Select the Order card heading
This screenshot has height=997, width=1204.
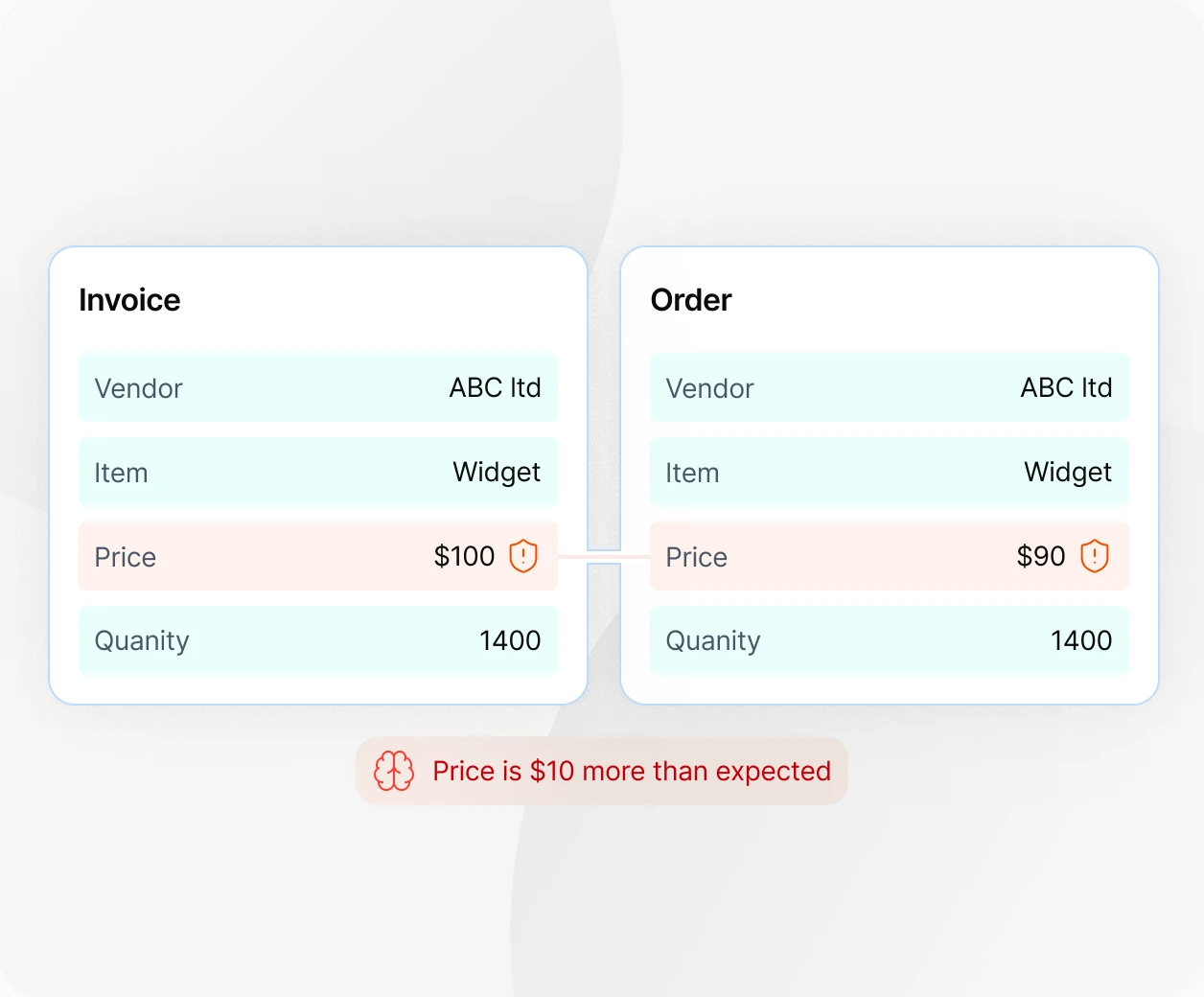691,300
